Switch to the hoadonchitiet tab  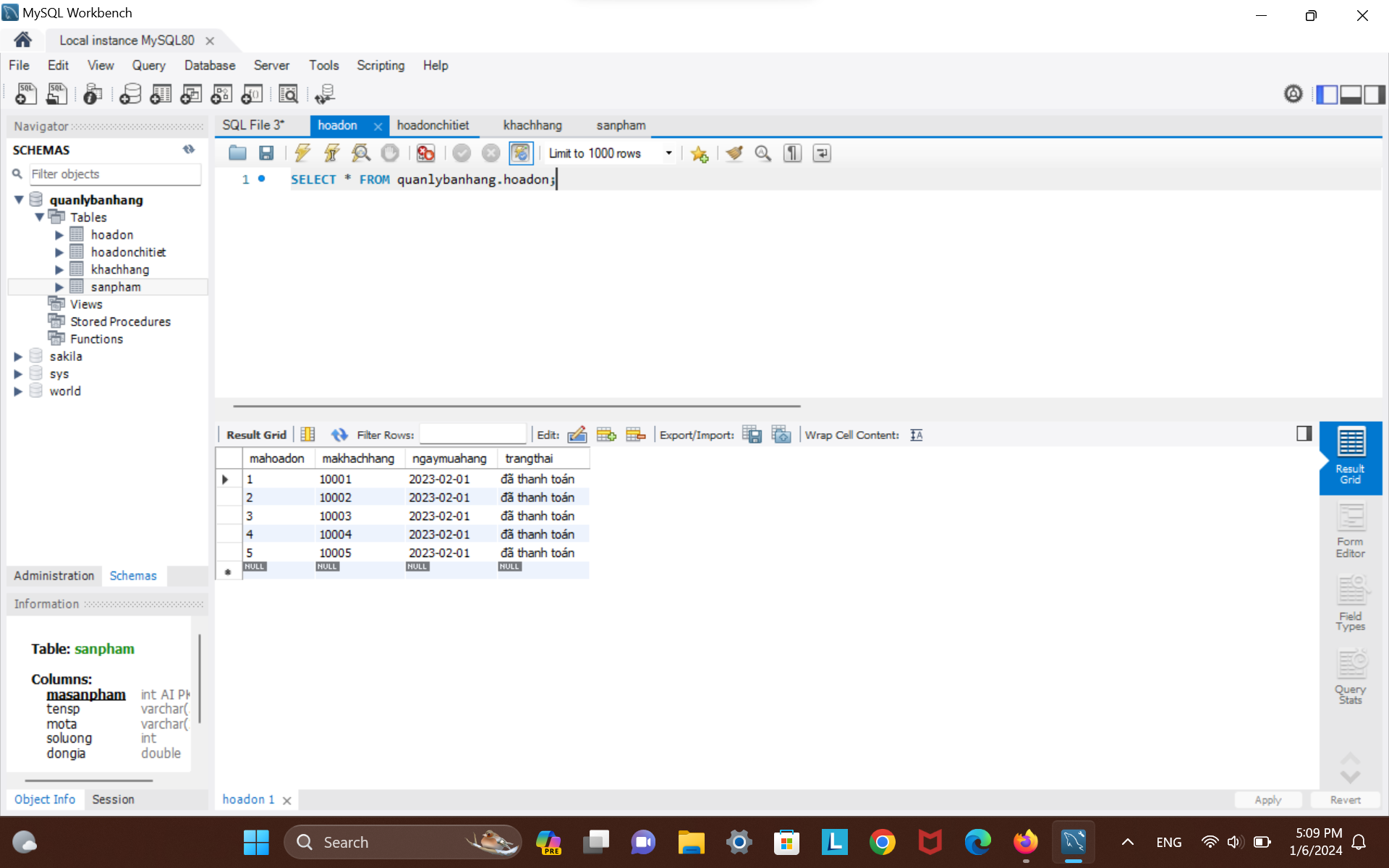[x=433, y=125]
